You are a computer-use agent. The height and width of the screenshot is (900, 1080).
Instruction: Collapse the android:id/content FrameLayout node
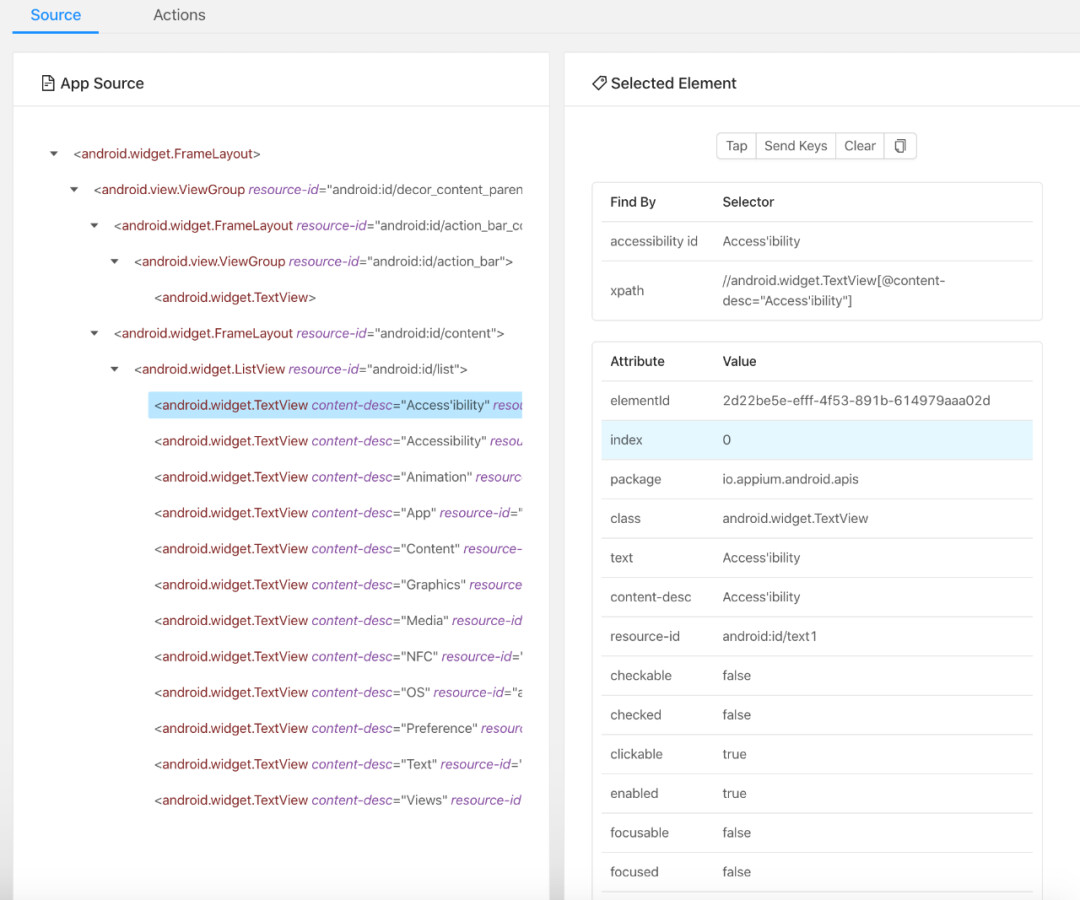(94, 334)
